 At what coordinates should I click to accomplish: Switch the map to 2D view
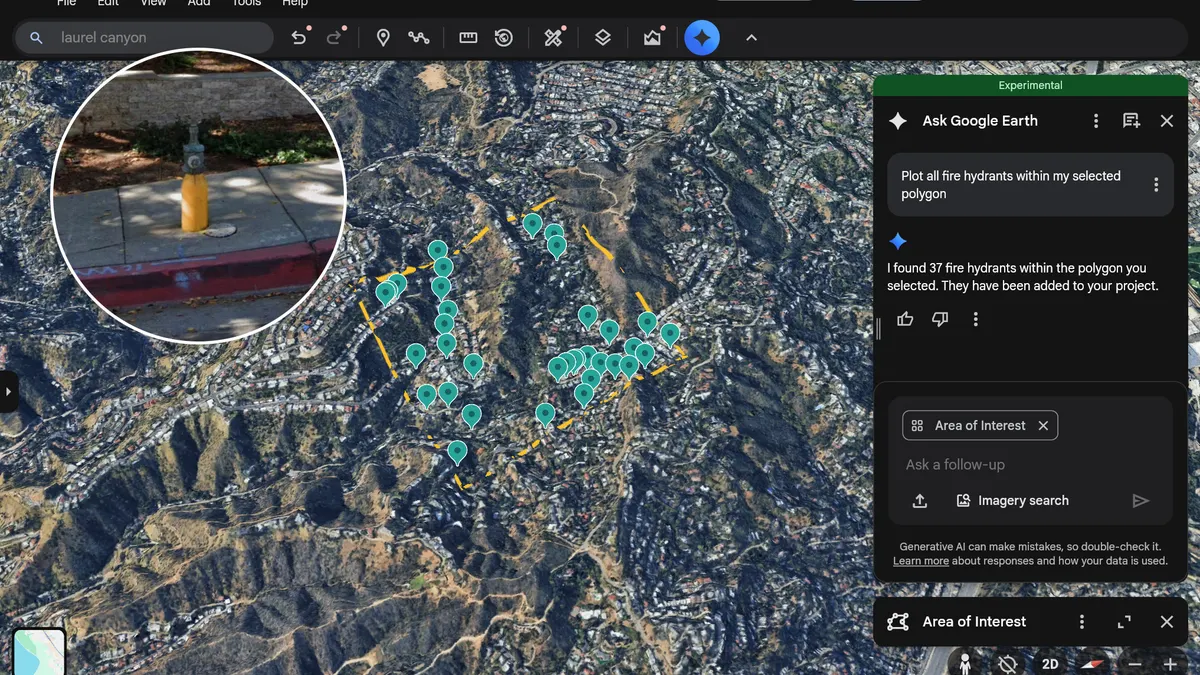1051,663
